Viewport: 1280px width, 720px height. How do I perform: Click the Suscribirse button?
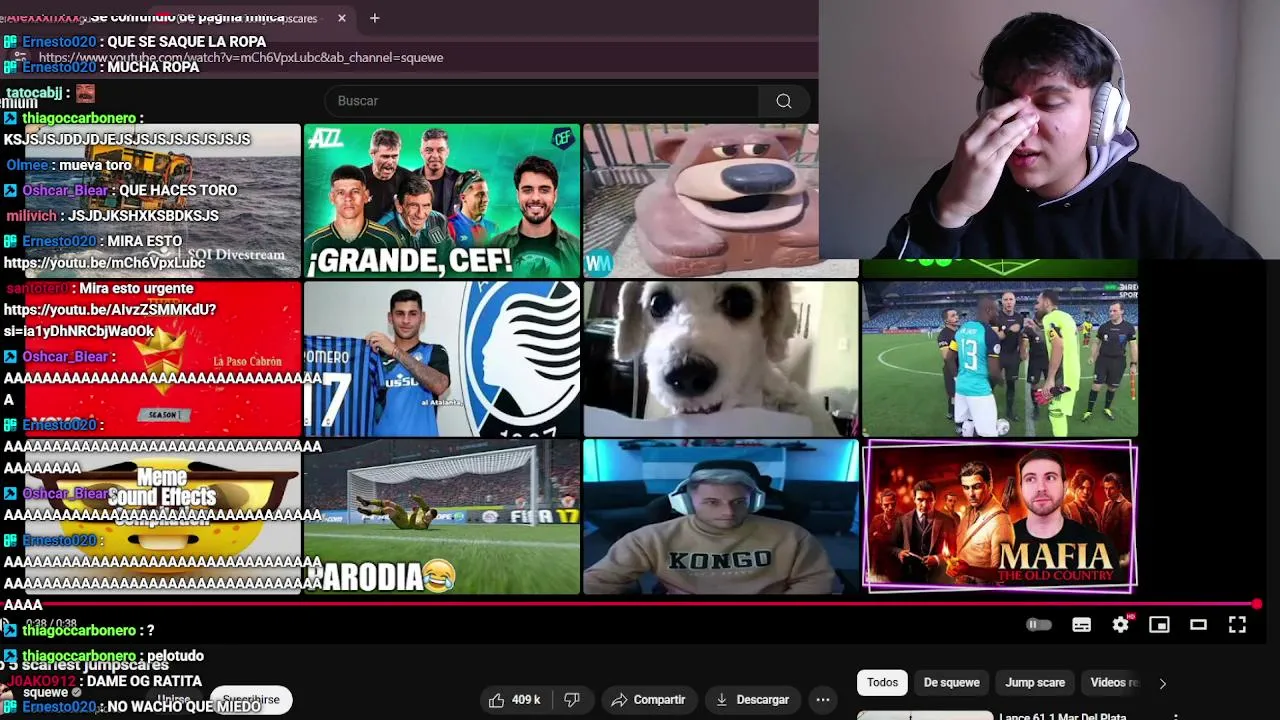click(x=251, y=700)
